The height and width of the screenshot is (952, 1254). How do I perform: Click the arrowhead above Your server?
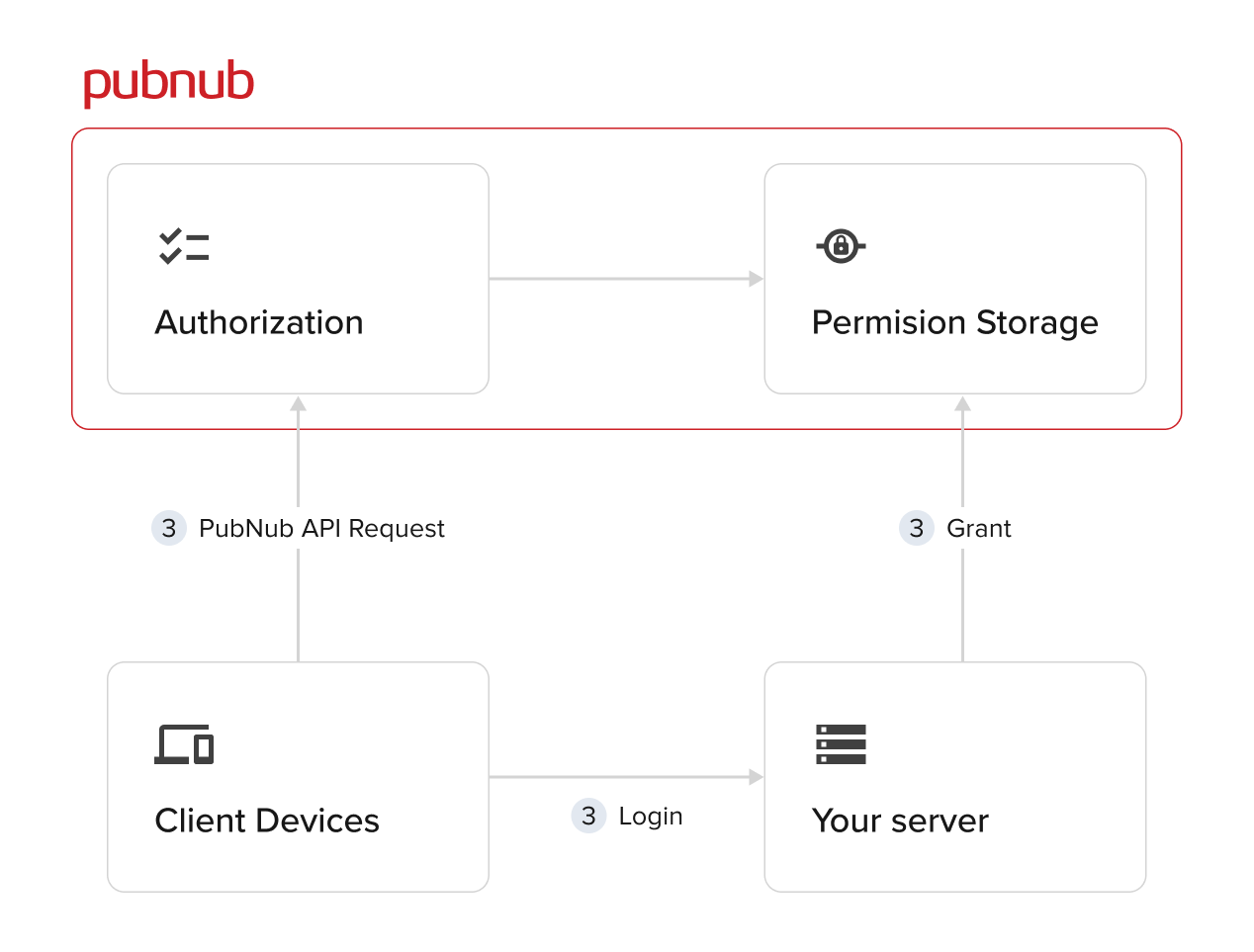(961, 405)
